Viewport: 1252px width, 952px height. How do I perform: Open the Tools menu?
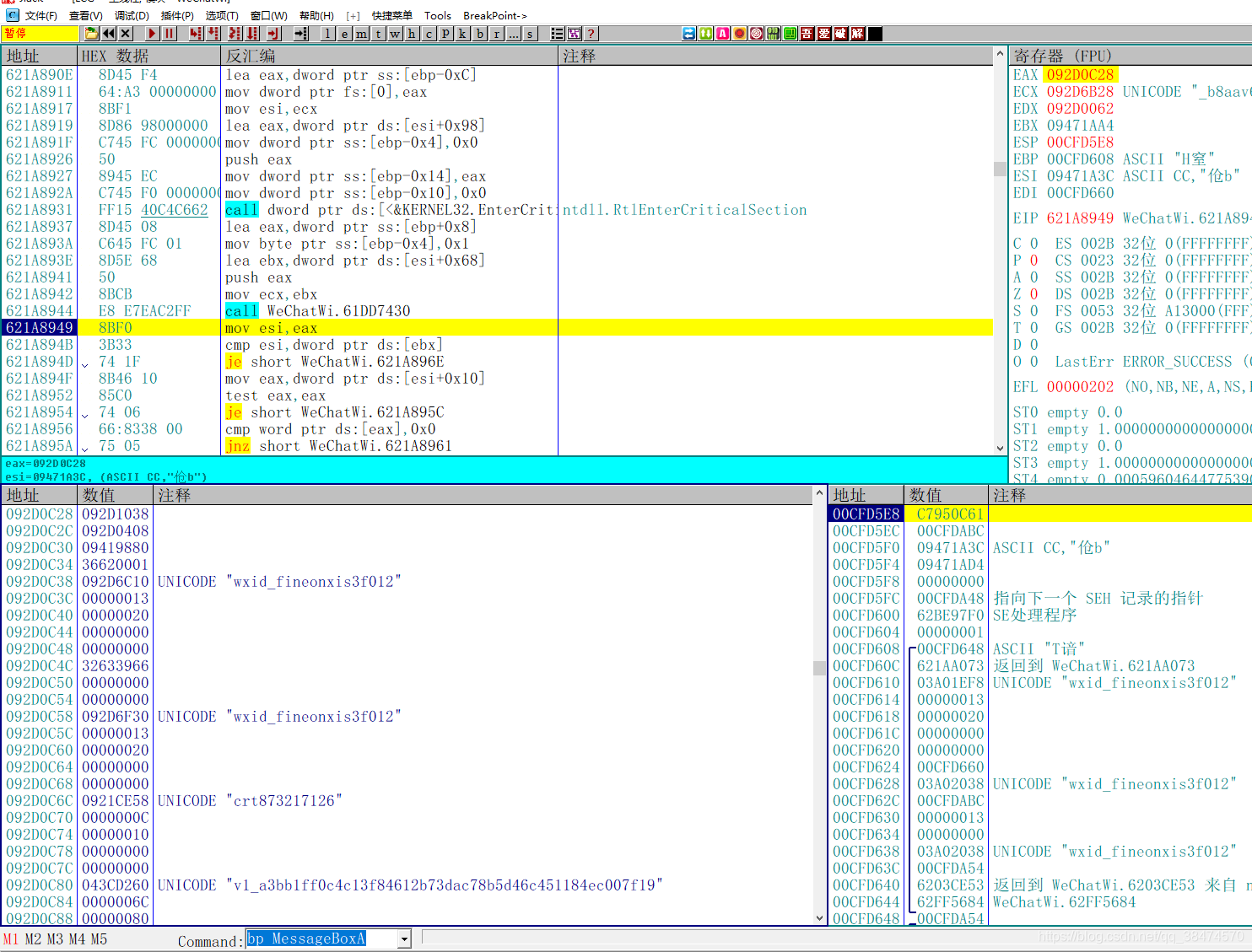coord(437,15)
